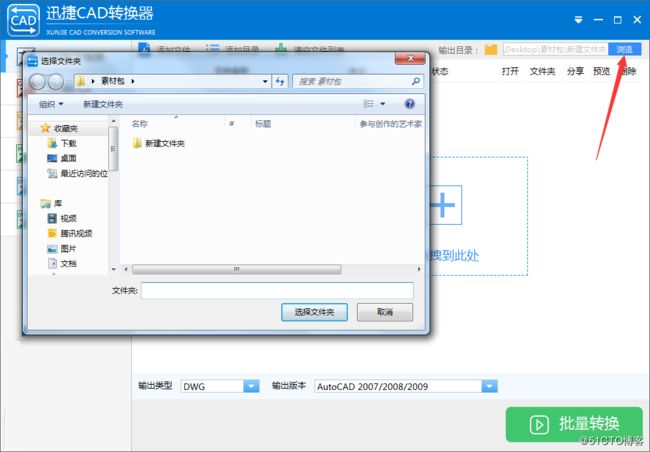The height and width of the screenshot is (452, 650).
Task: Click the 取消 cancel button
Action: tap(385, 312)
